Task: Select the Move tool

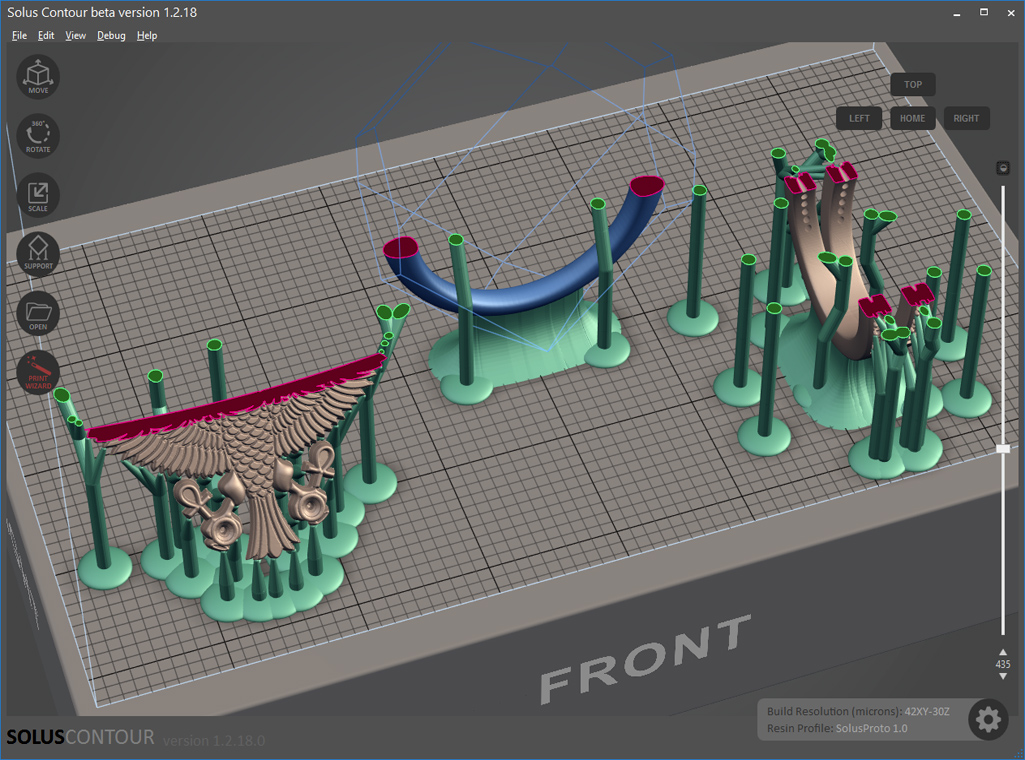Action: [38, 77]
